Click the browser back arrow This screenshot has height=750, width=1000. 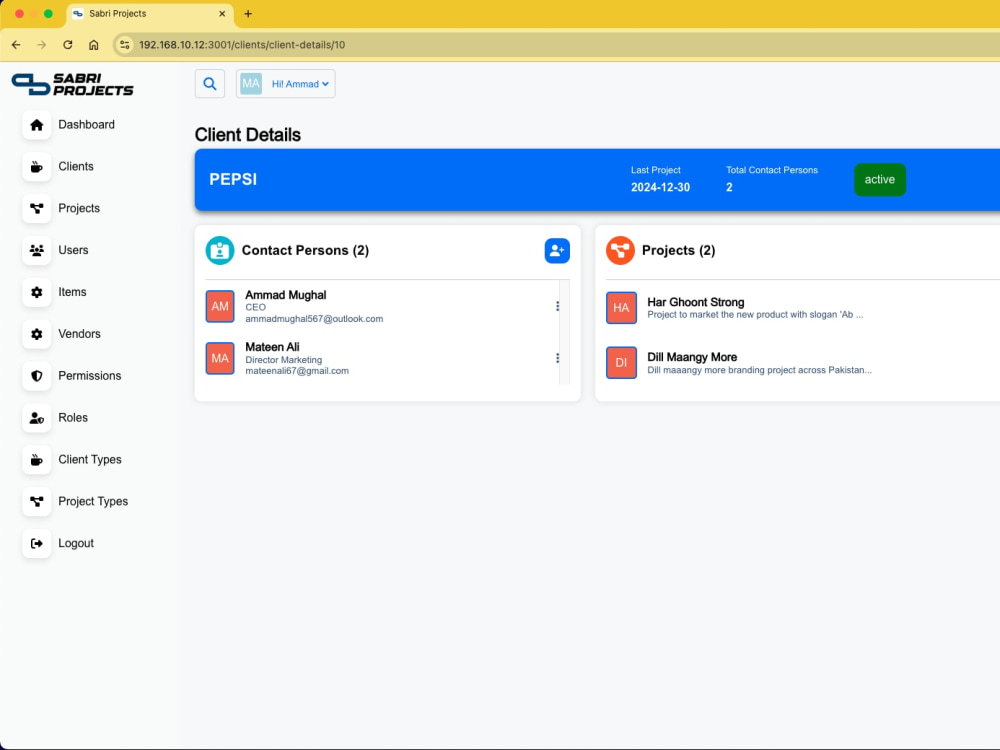coord(16,45)
